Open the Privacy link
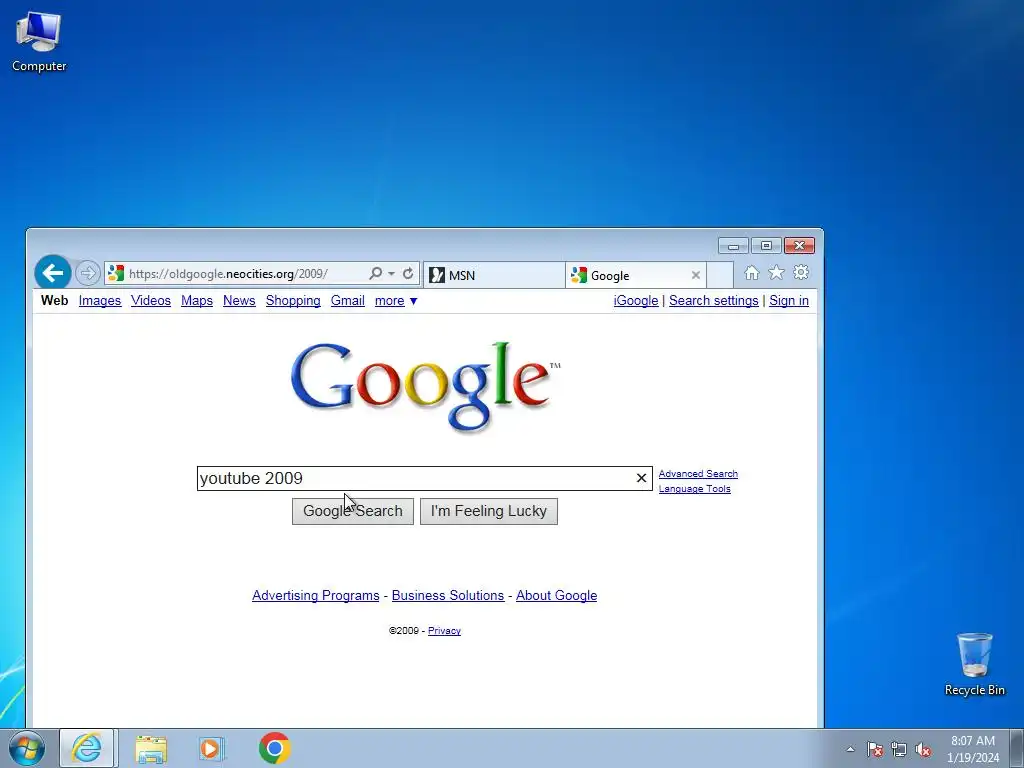This screenshot has width=1024, height=768. click(444, 630)
